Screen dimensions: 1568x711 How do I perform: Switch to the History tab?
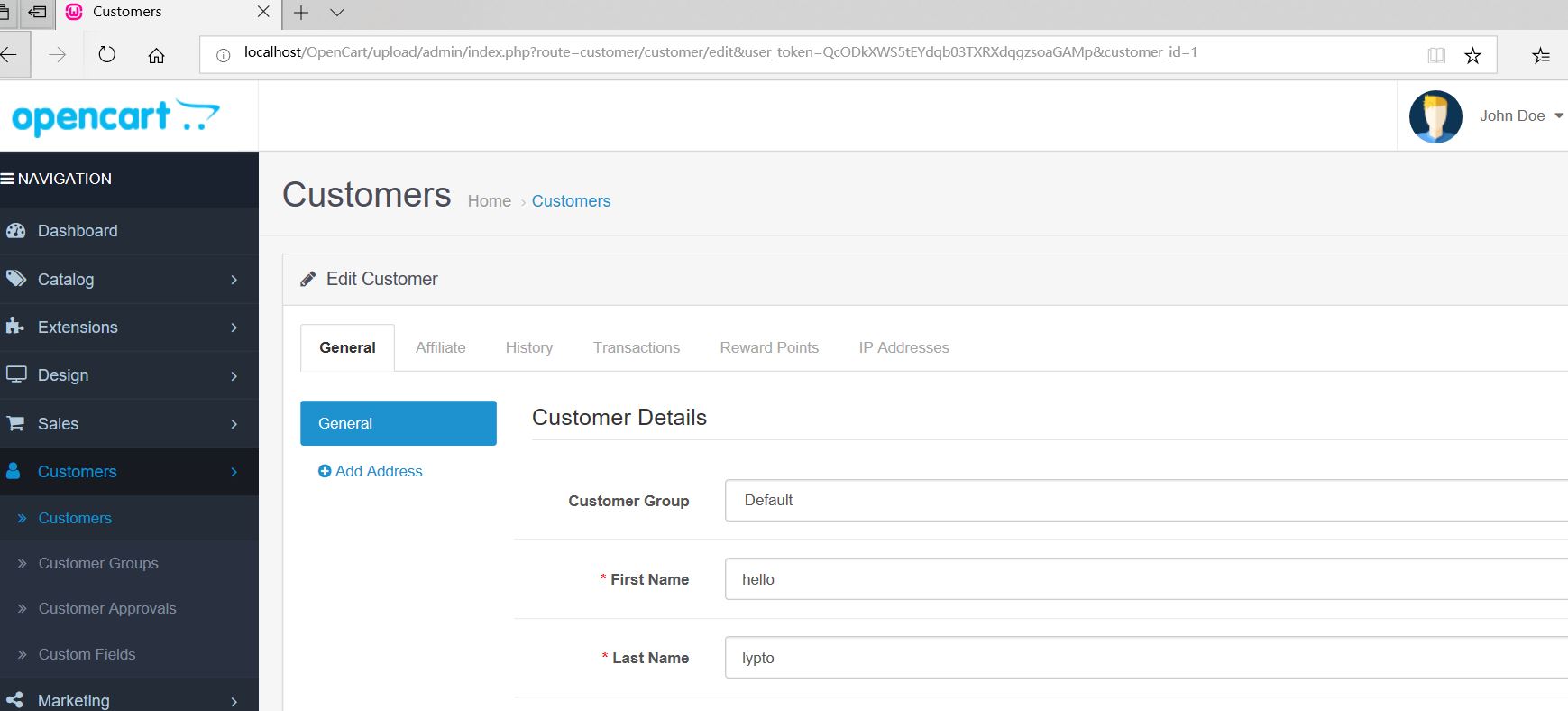coord(529,347)
